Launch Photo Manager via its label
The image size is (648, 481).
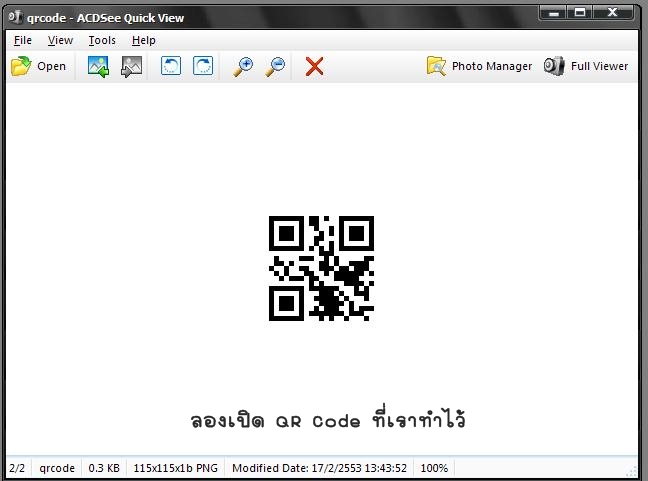point(492,66)
